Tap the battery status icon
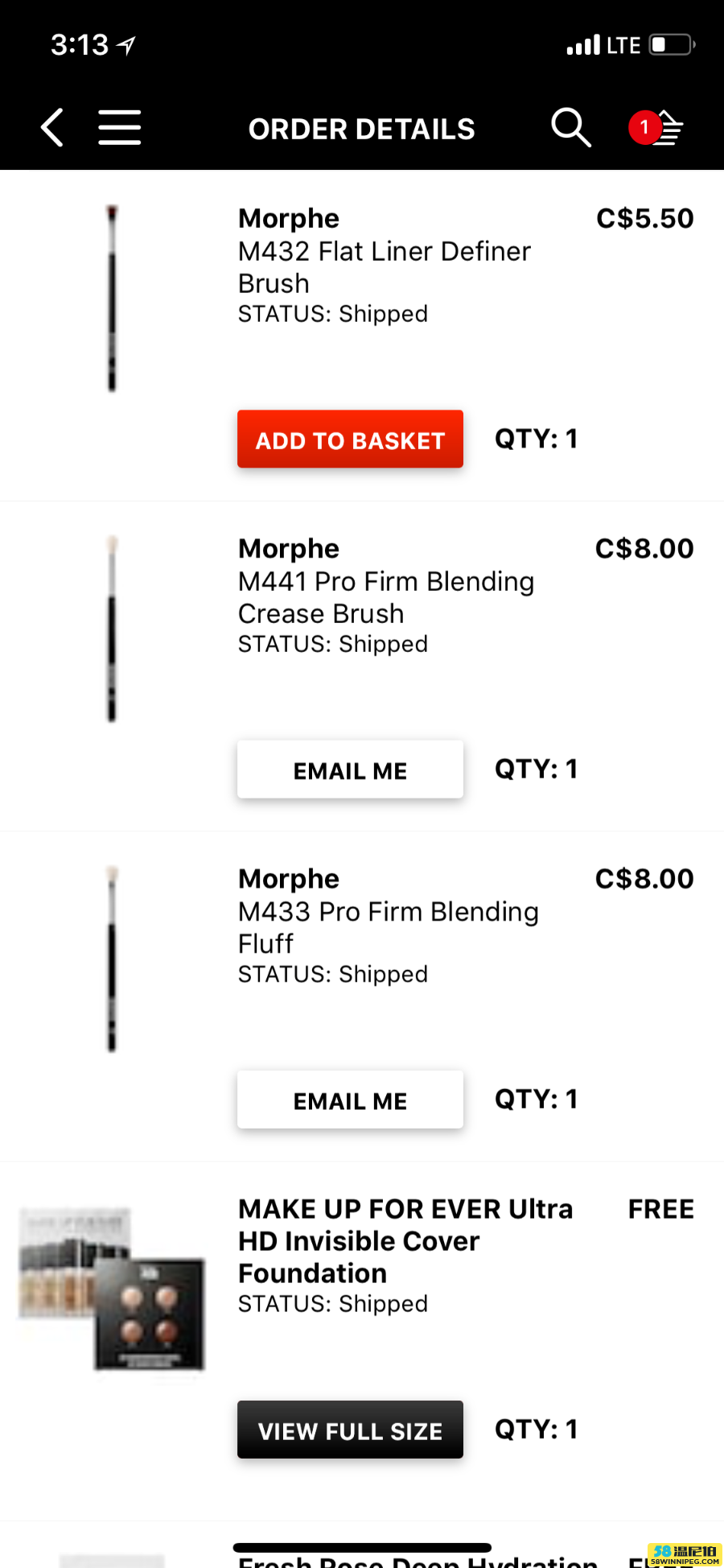 (673, 44)
